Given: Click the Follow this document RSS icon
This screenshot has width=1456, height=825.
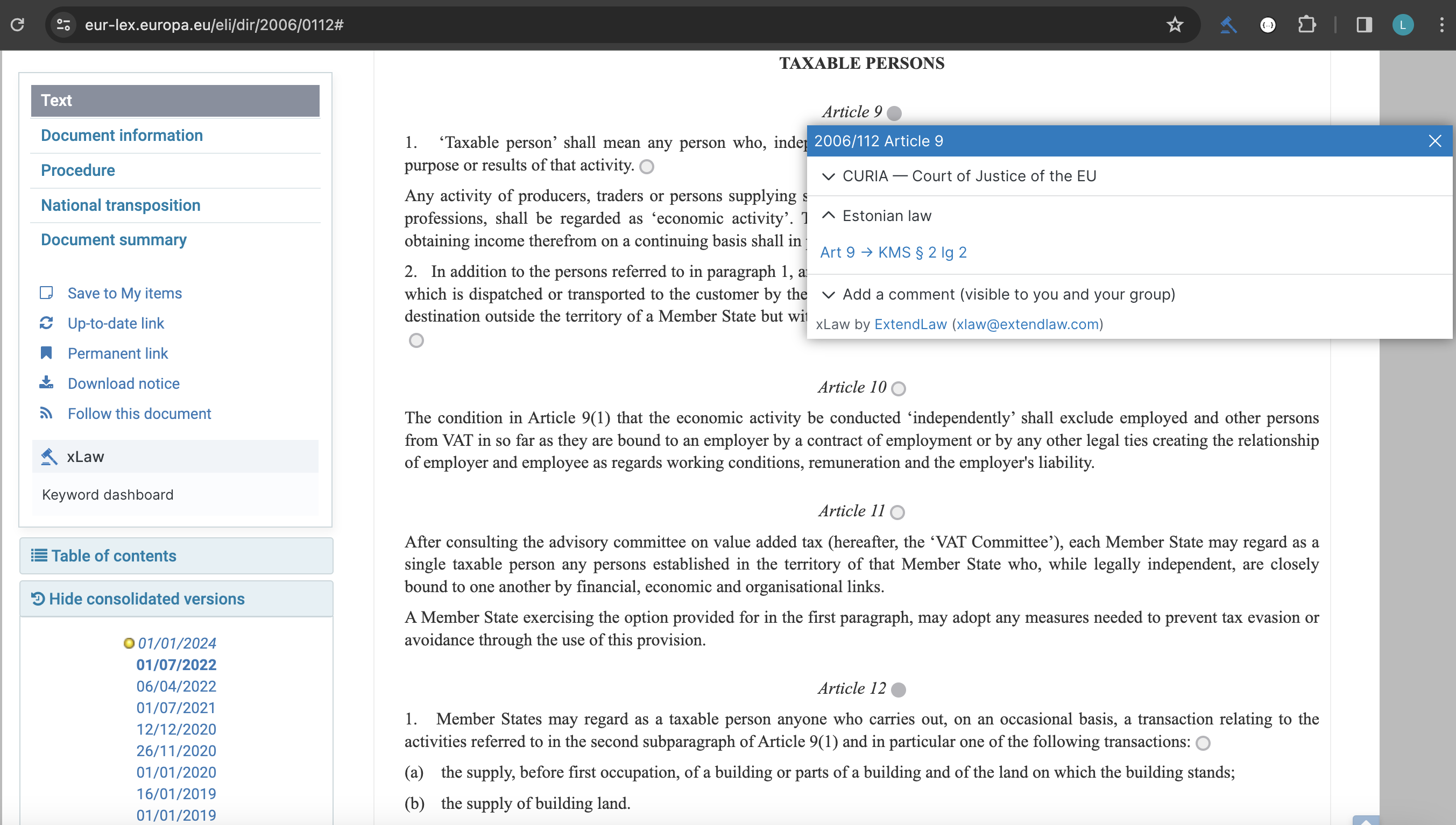Looking at the screenshot, I should tap(46, 413).
